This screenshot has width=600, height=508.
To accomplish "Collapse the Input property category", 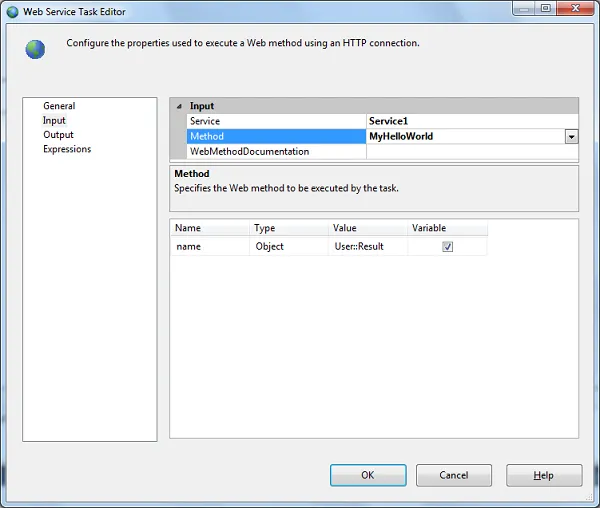I will point(179,106).
